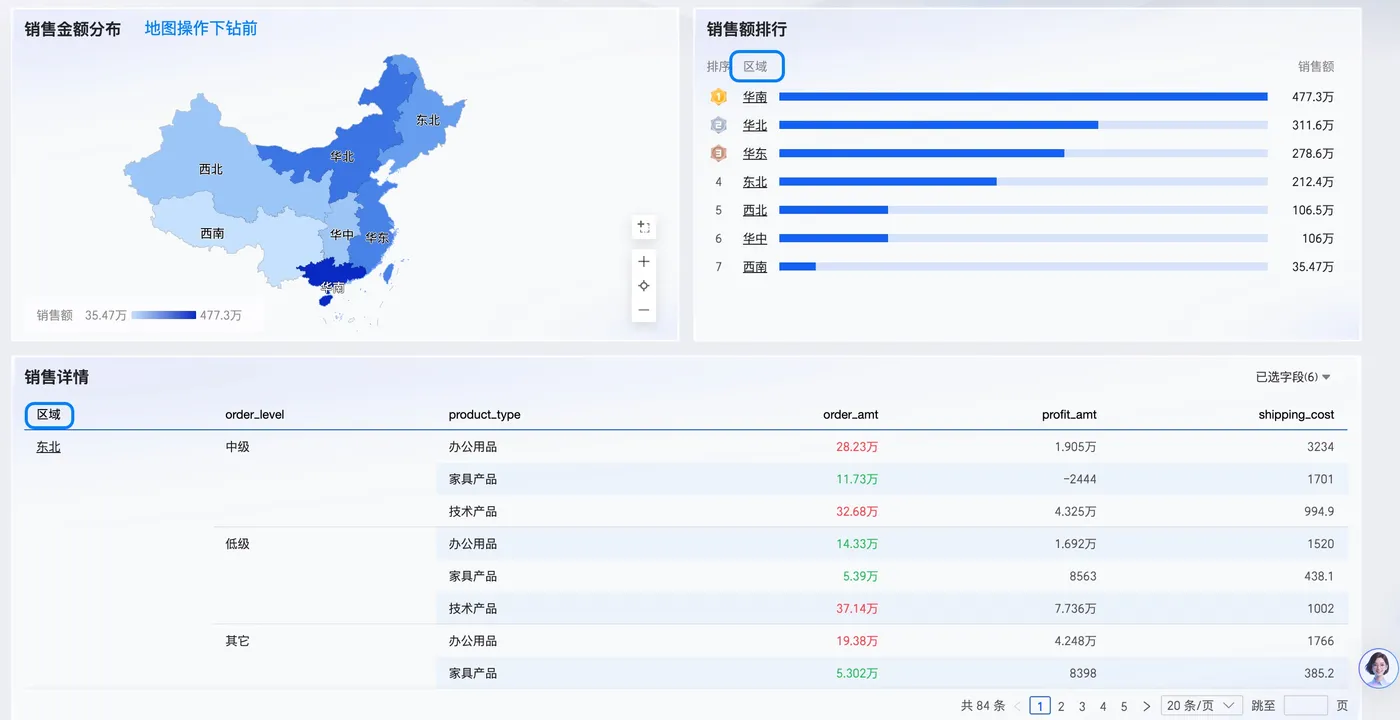The height and width of the screenshot is (720, 1400).
Task: Reset the map position with the locate icon
Action: point(644,286)
